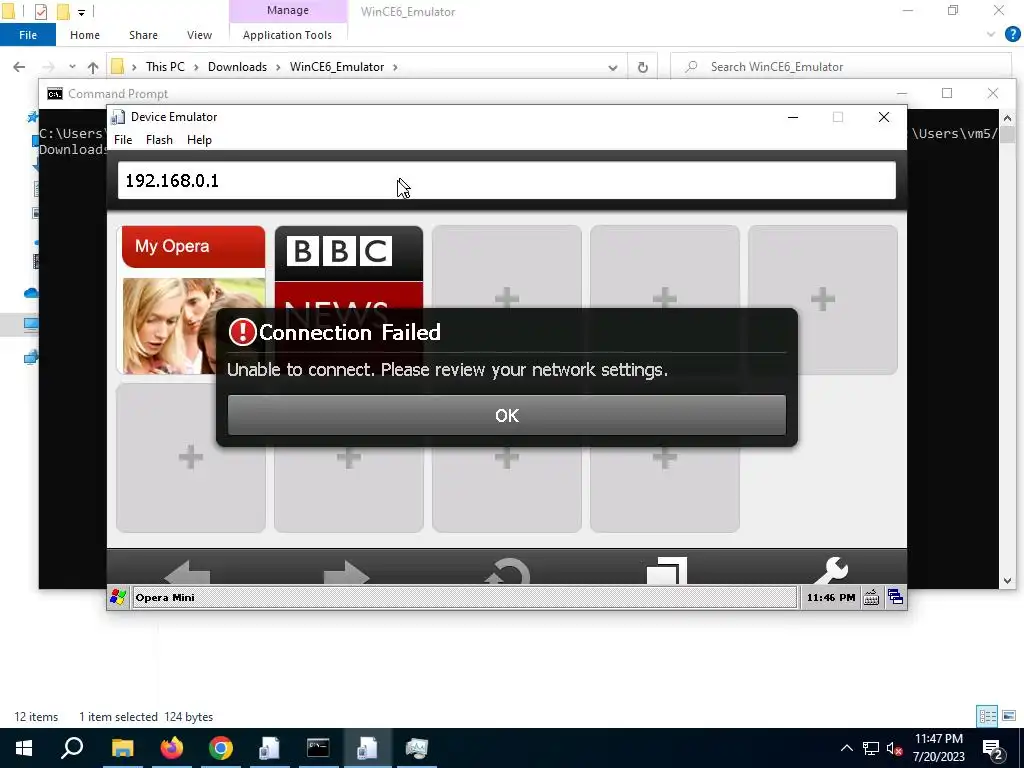Click the Opera Mini back arrow
1024x768 pixels.
(x=187, y=571)
